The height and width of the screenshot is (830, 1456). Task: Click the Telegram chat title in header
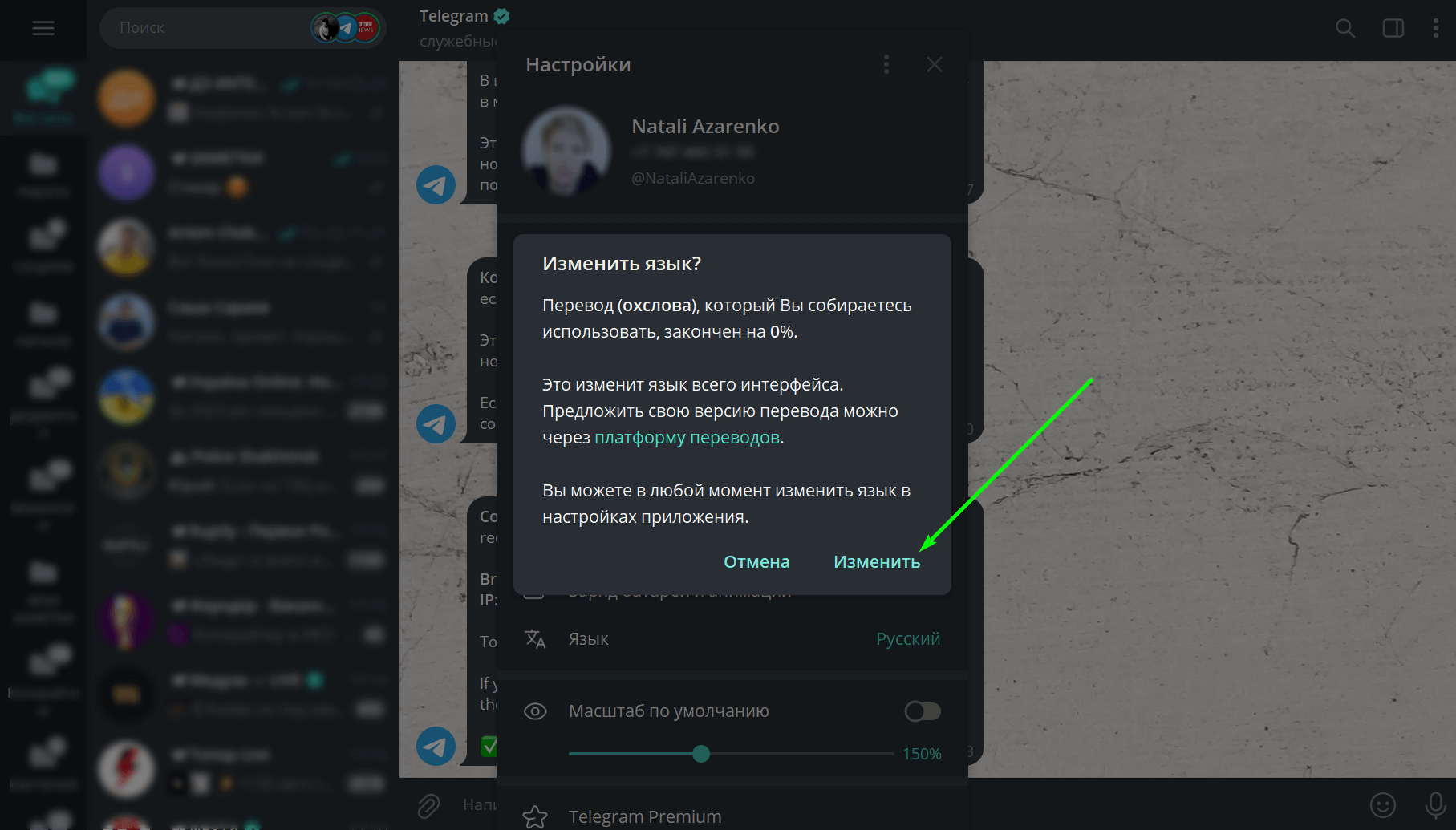[x=454, y=16]
